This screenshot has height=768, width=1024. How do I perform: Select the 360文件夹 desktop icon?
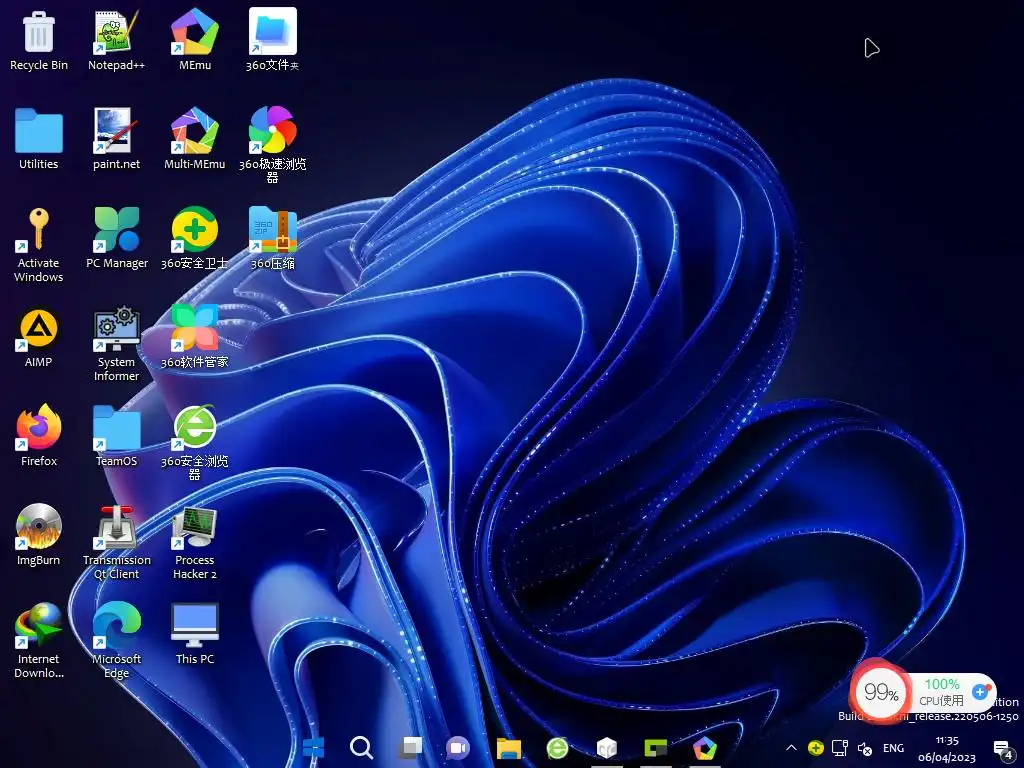click(272, 40)
